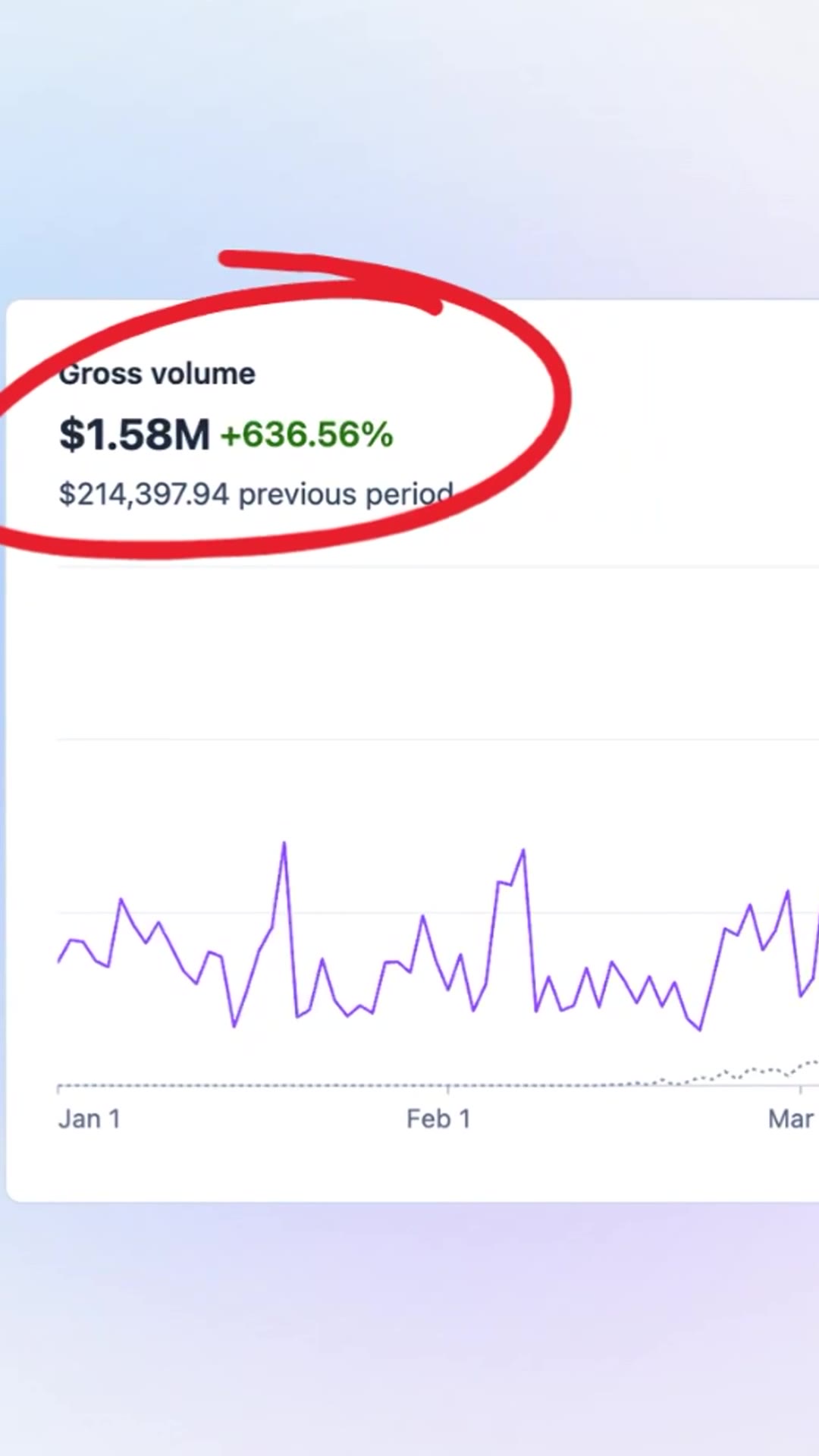This screenshot has width=819, height=1456.
Task: Click the first purple spike after Jan 1
Action: point(121,900)
